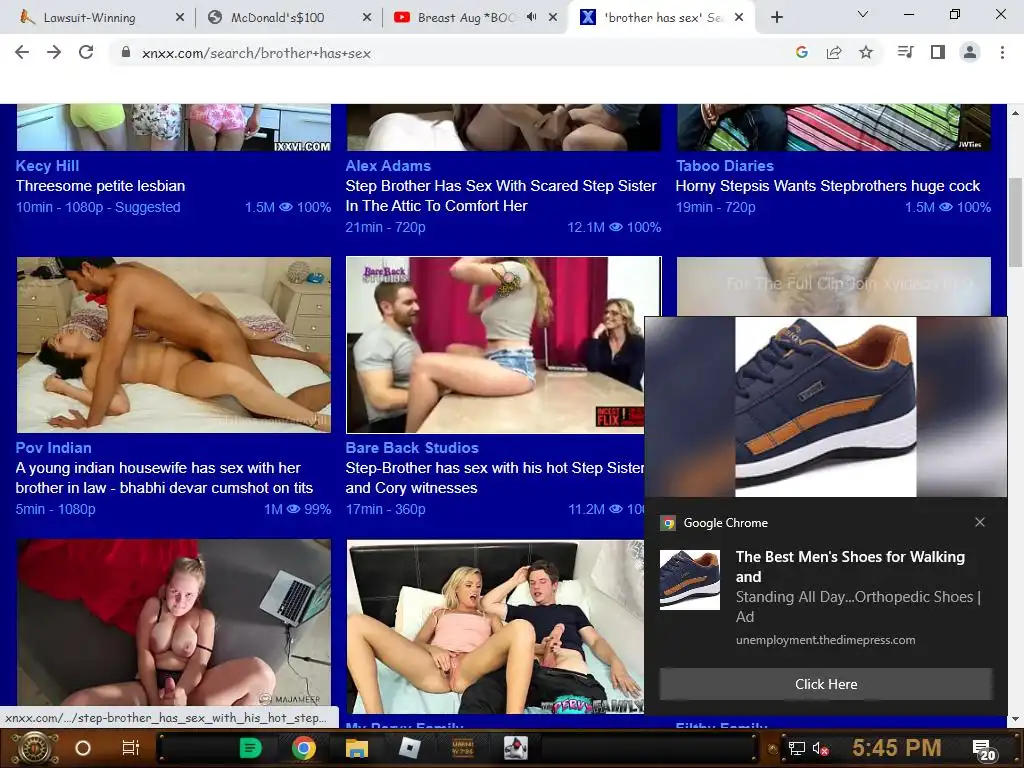Open the Taboo Diaries channel link

pos(724,166)
